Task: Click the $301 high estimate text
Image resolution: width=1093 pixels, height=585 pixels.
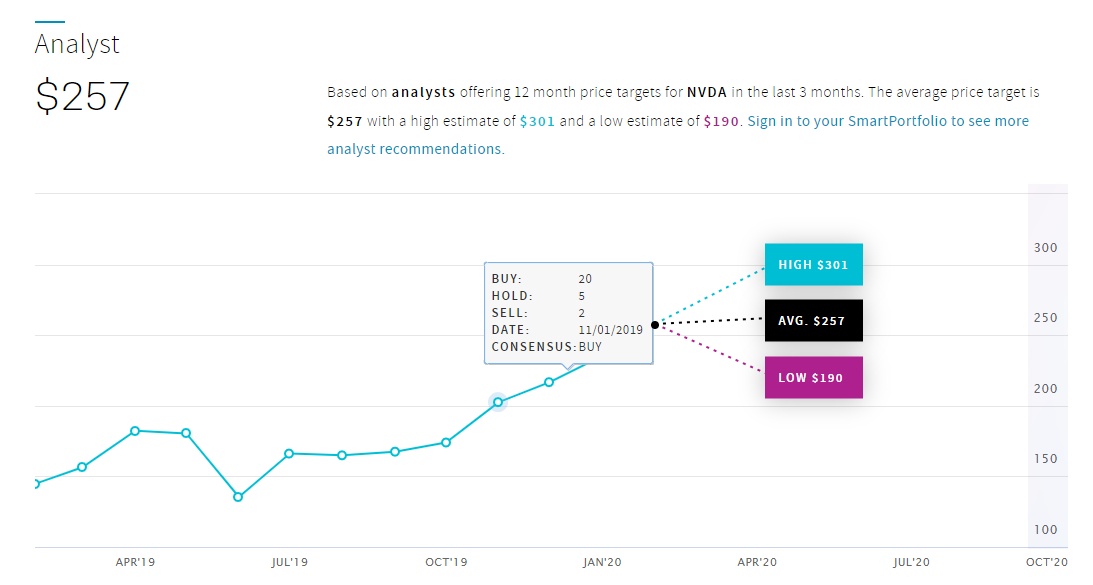Action: 536,121
